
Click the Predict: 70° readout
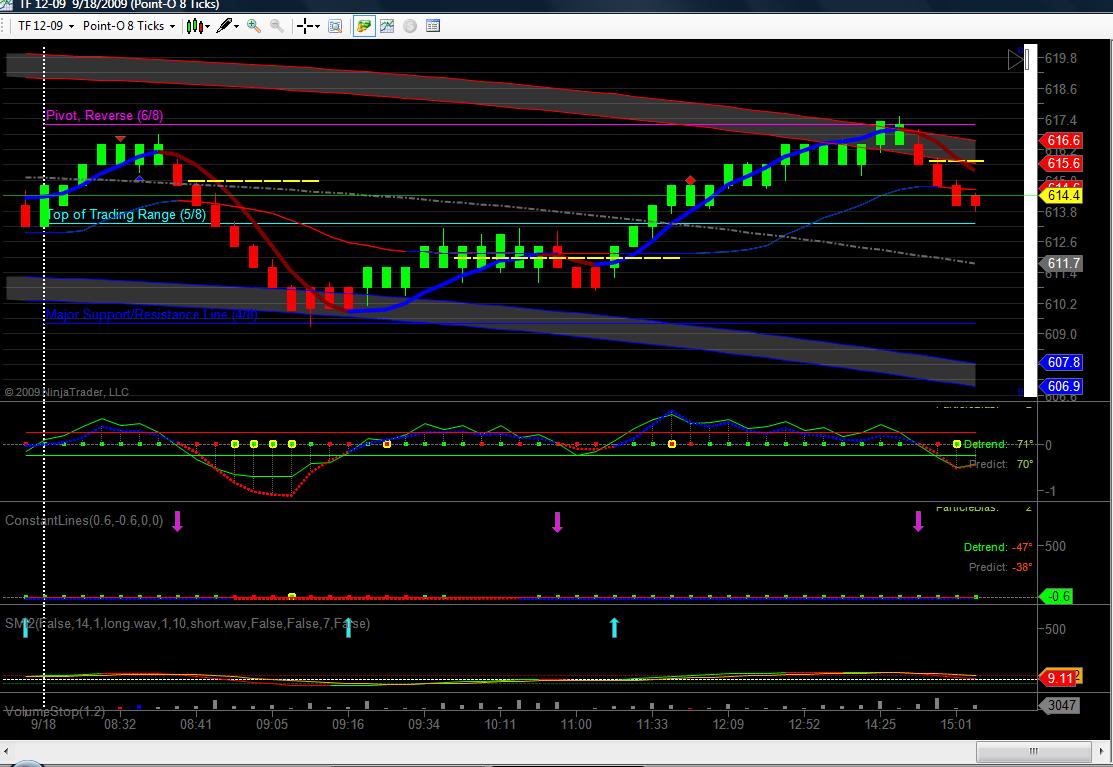pos(1001,464)
